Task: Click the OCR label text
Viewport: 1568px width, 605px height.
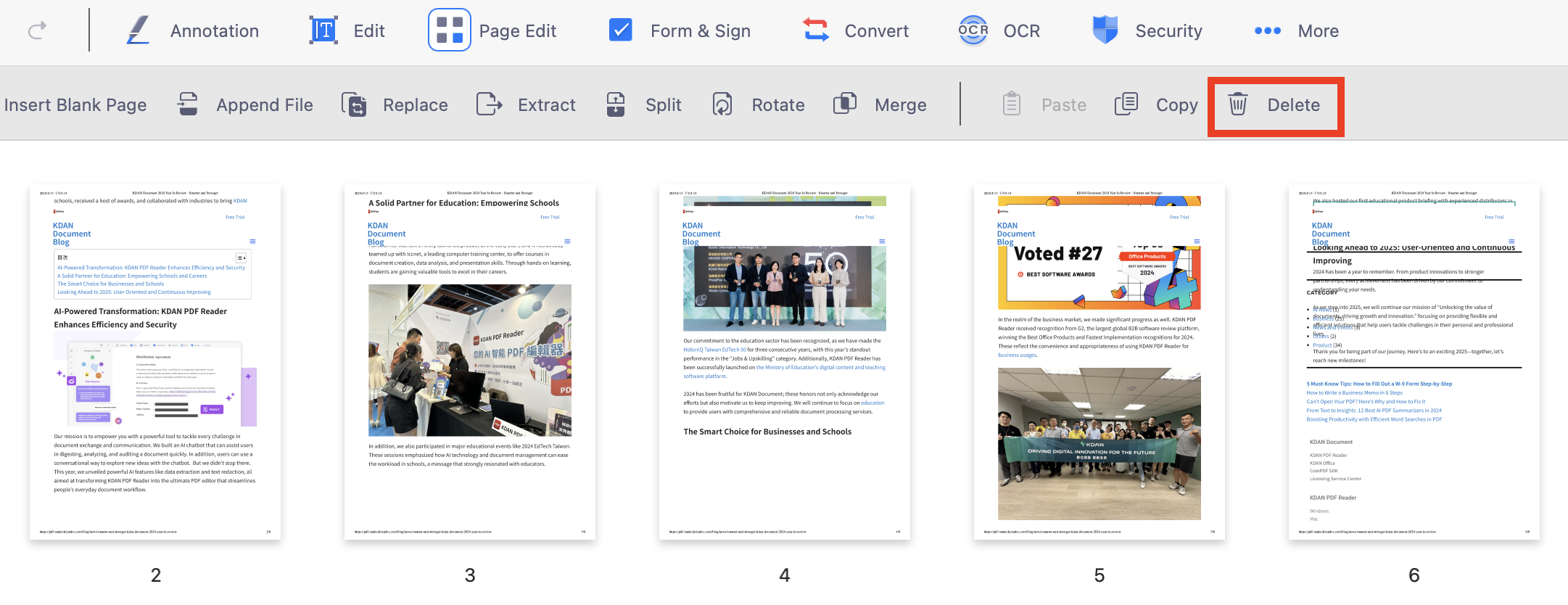Action: pos(1022,31)
